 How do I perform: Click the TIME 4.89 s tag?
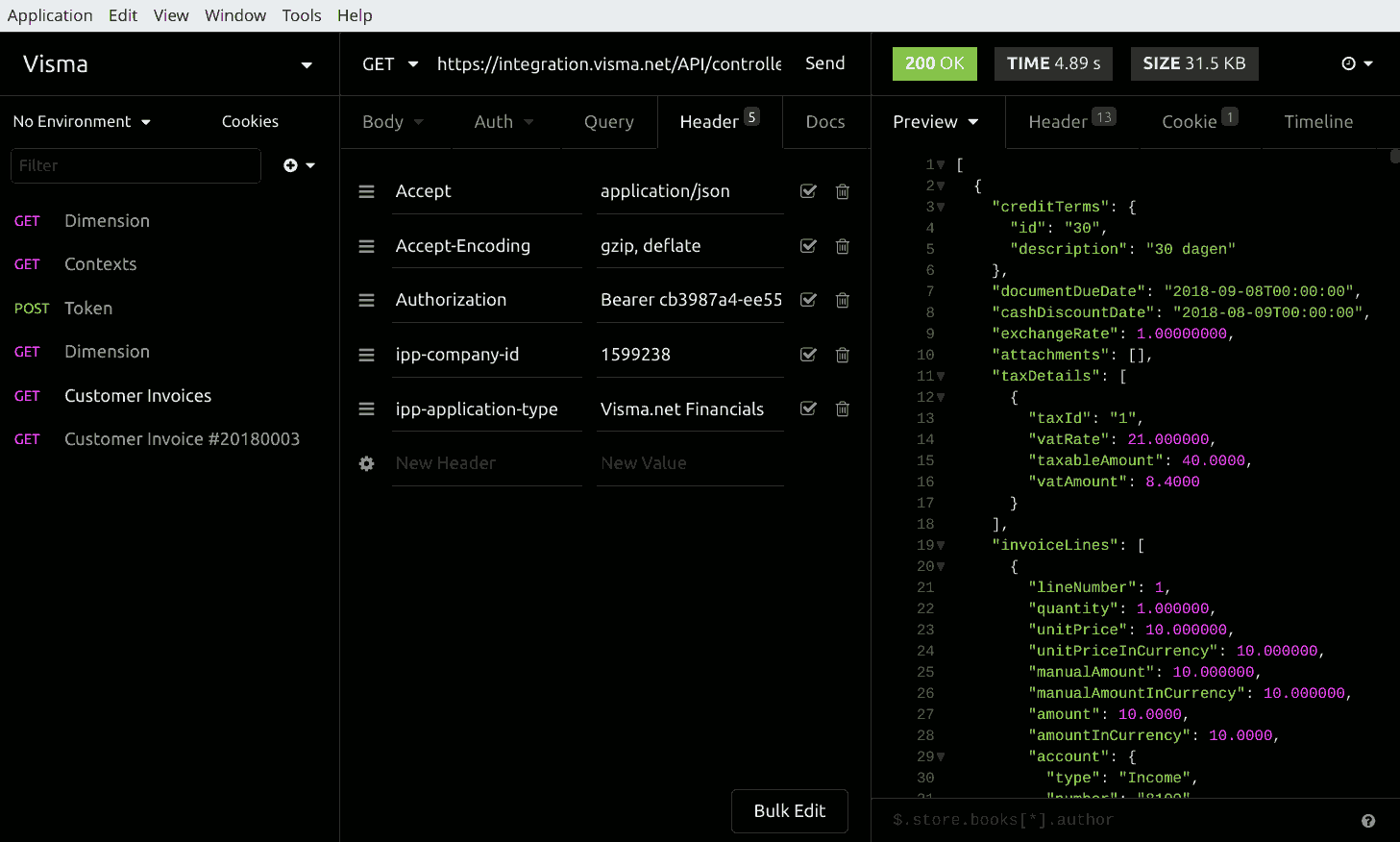[1053, 63]
